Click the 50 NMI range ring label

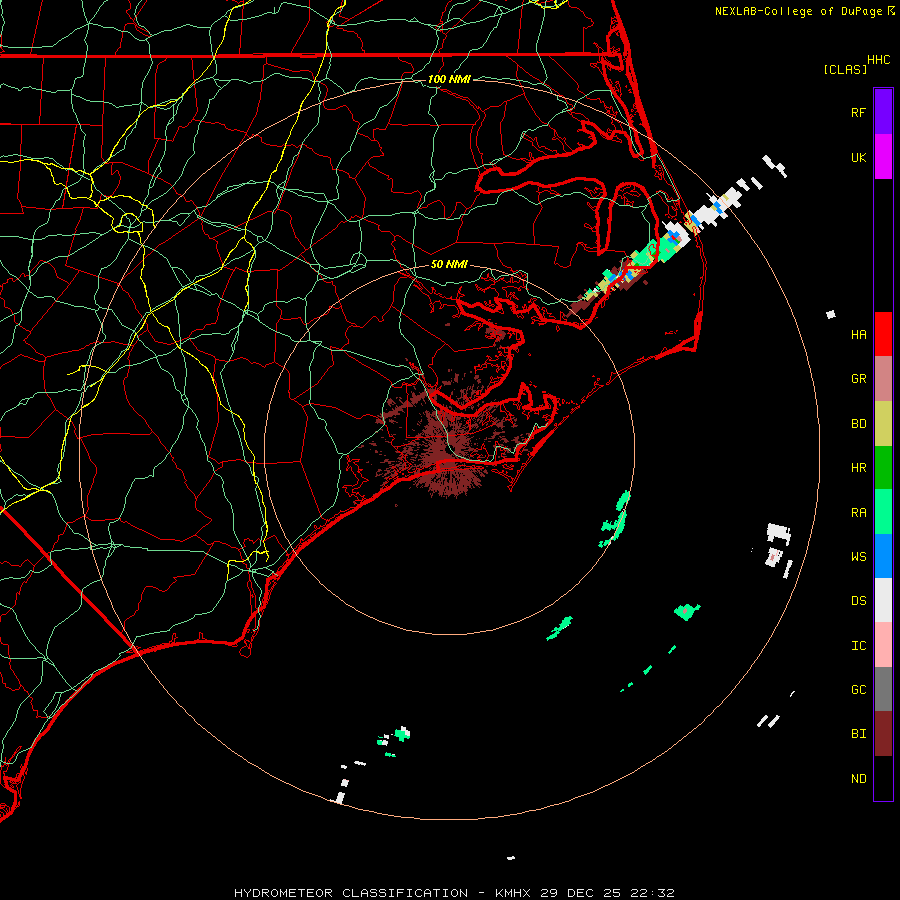click(449, 264)
